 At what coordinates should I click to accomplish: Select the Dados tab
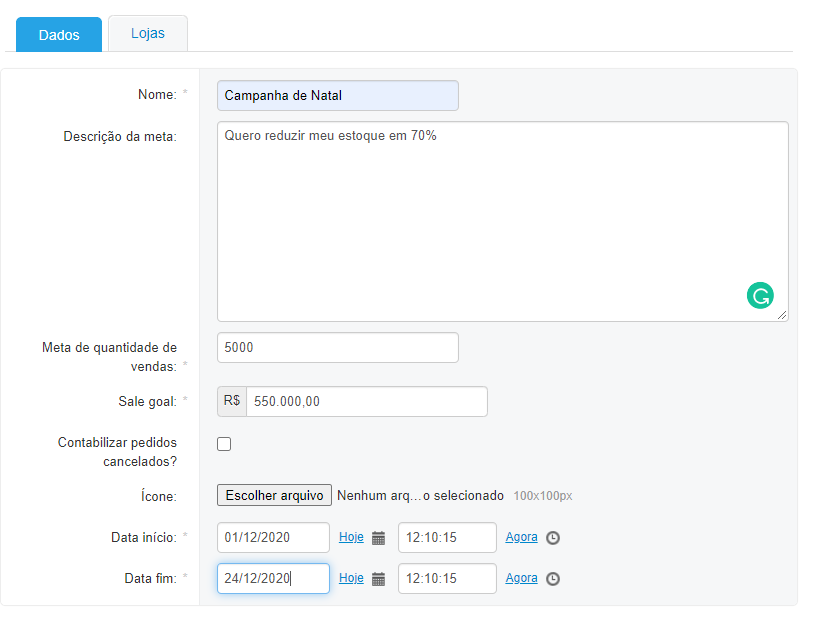pos(59,34)
